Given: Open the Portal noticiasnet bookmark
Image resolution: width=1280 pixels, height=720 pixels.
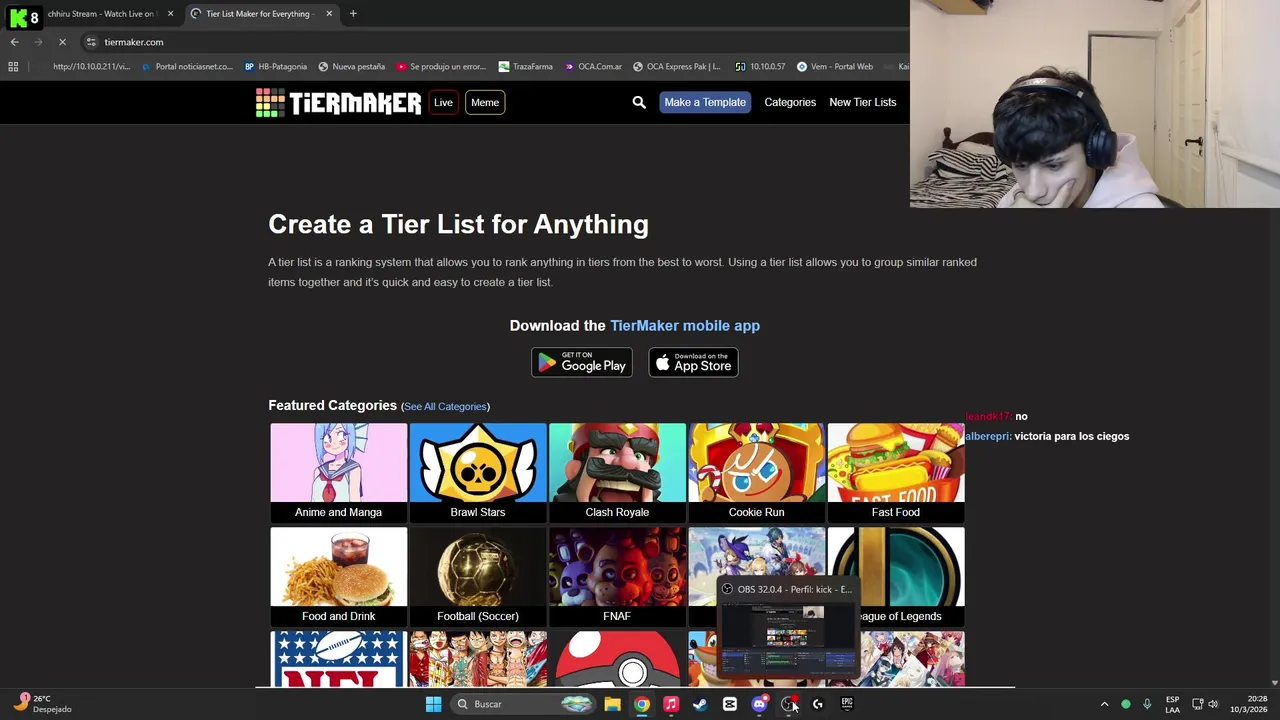Looking at the screenshot, I should 187,67.
